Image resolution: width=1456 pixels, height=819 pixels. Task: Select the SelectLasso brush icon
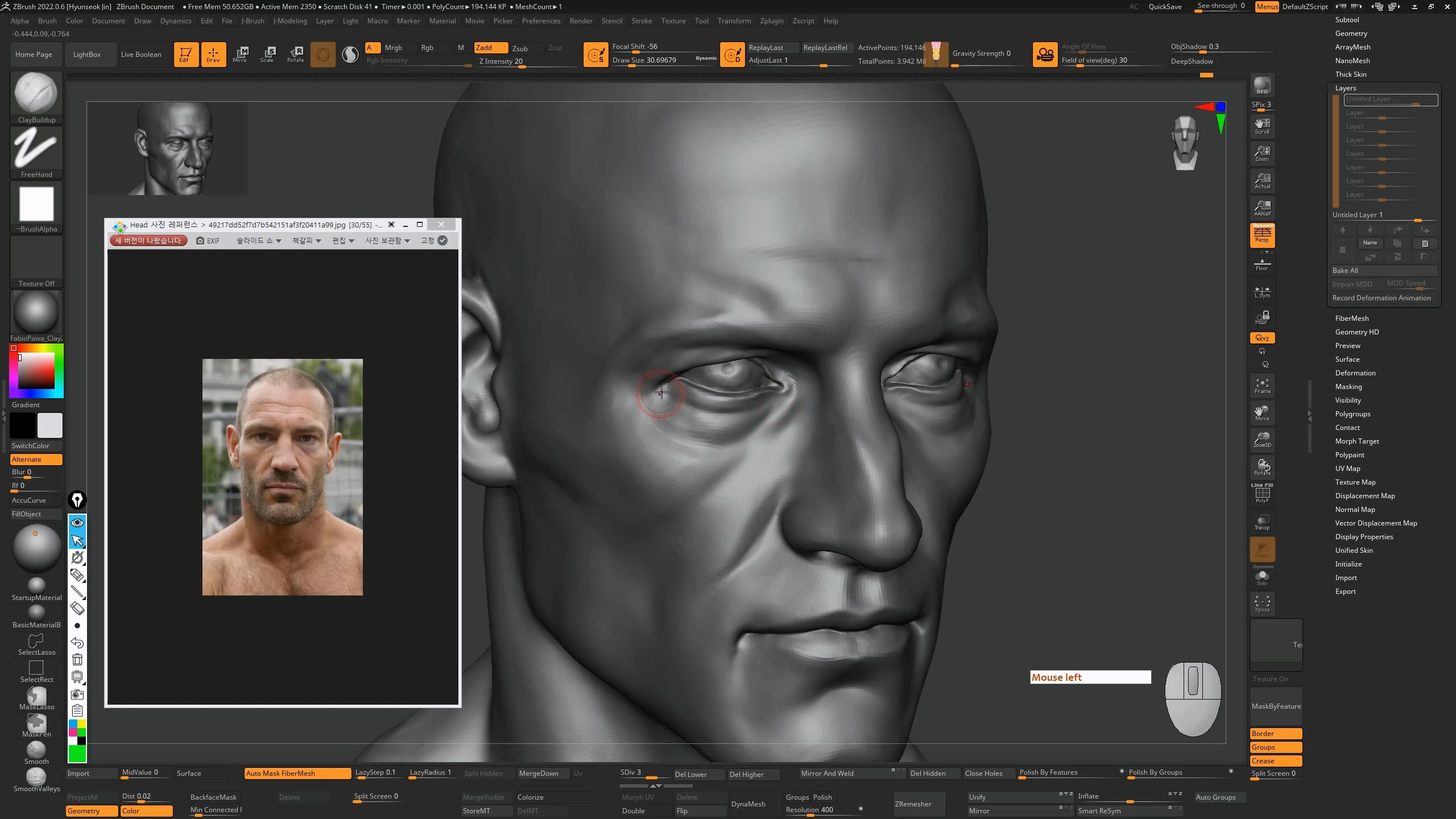[x=36, y=643]
